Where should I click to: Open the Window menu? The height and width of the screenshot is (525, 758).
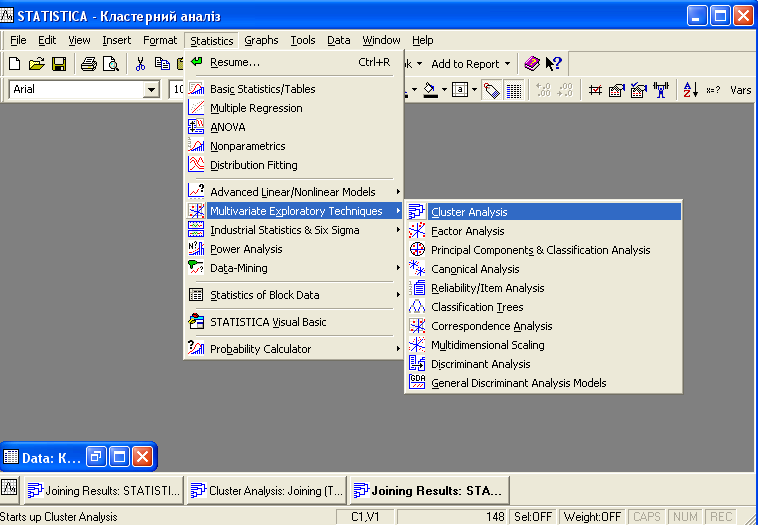click(x=381, y=40)
